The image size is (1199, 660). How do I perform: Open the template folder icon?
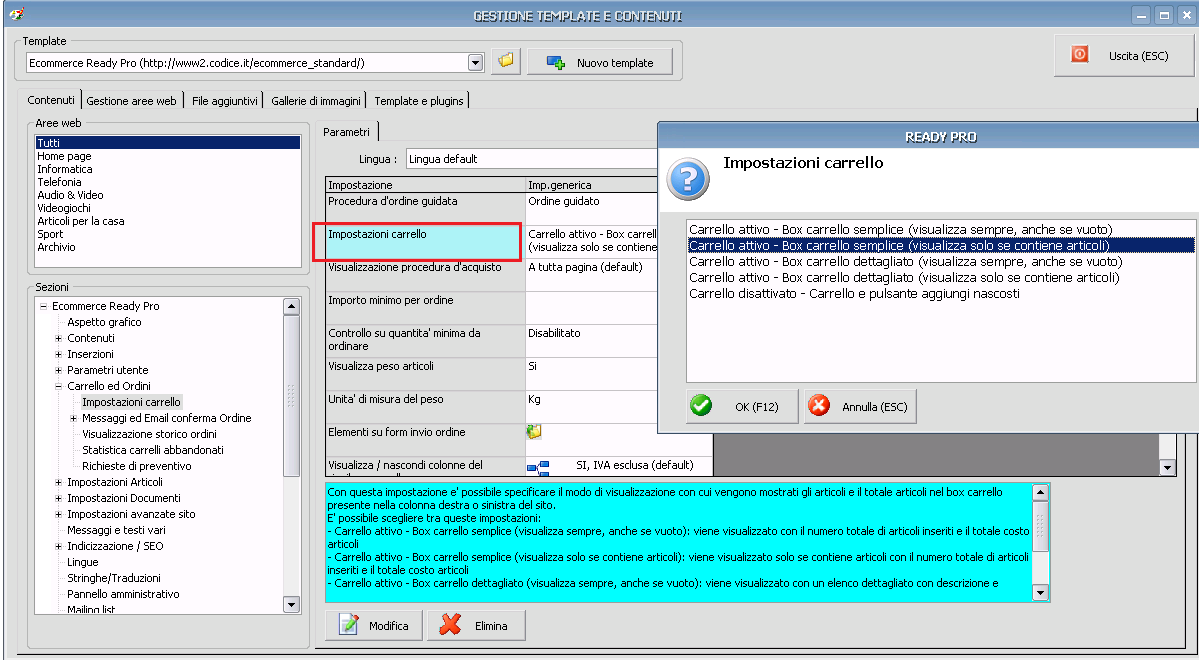pyautogui.click(x=505, y=61)
